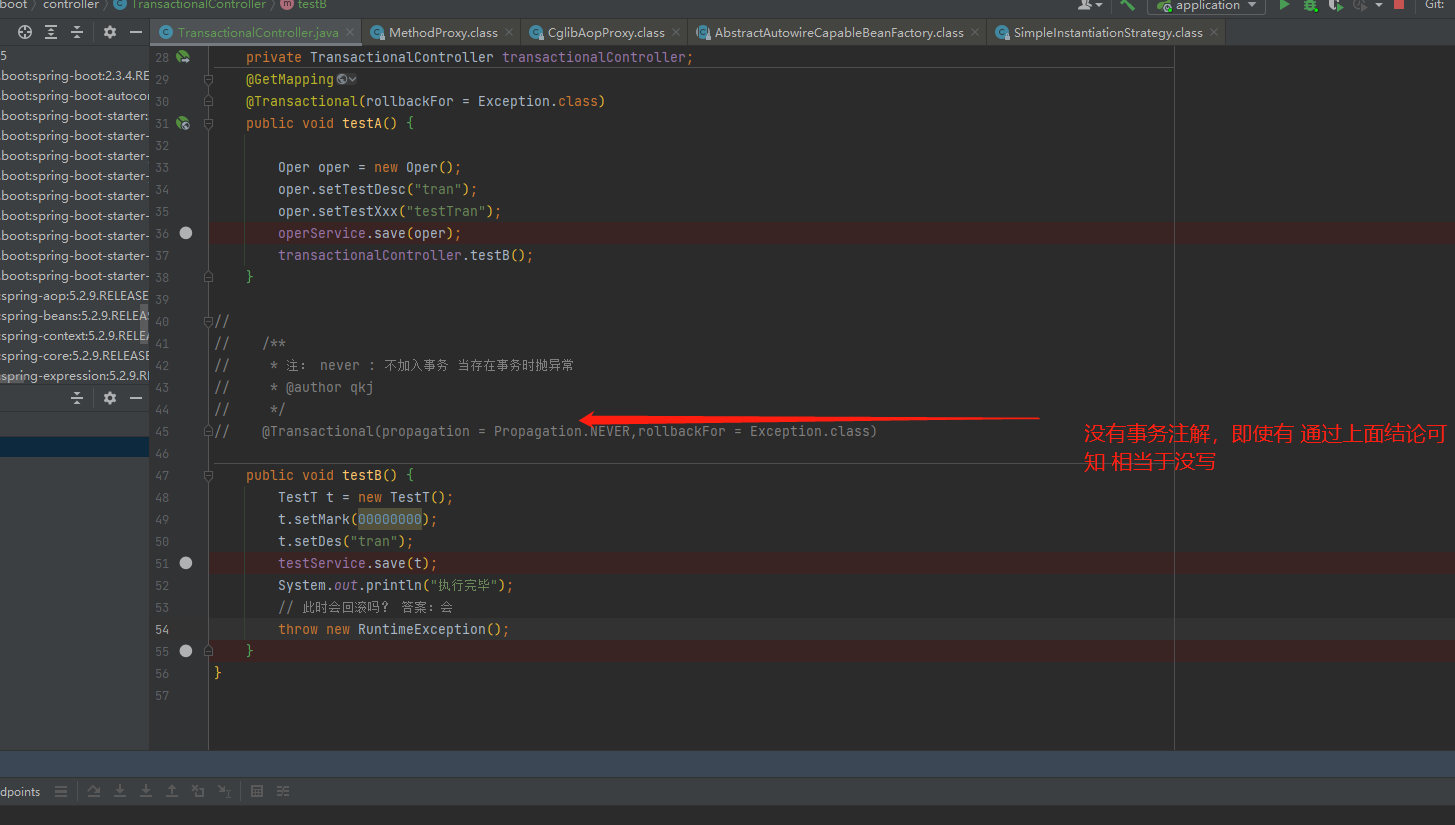This screenshot has width=1455, height=825.
Task: Hide the project panel with minus icon
Action: [x=136, y=32]
